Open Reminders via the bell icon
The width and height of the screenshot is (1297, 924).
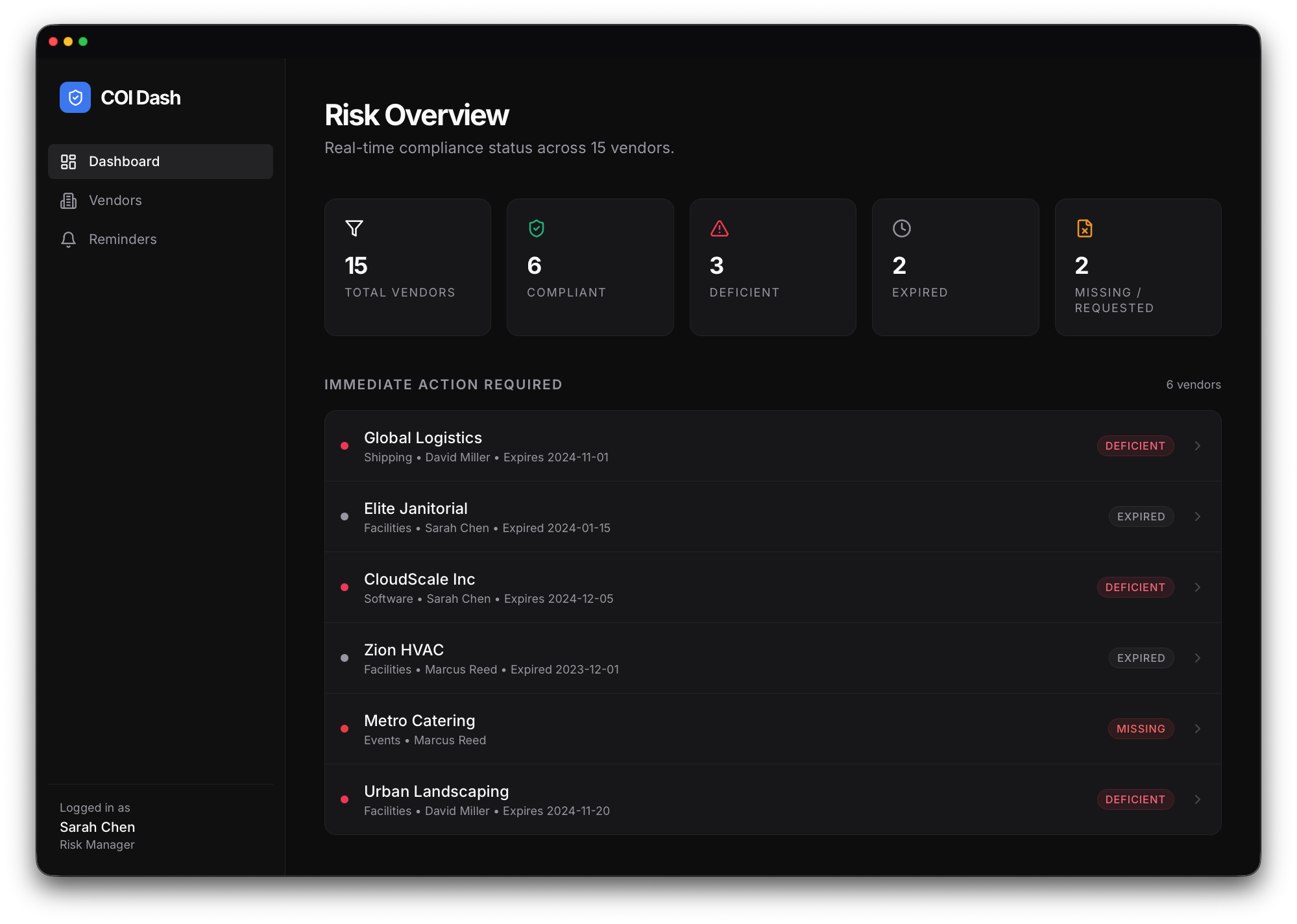click(x=68, y=239)
